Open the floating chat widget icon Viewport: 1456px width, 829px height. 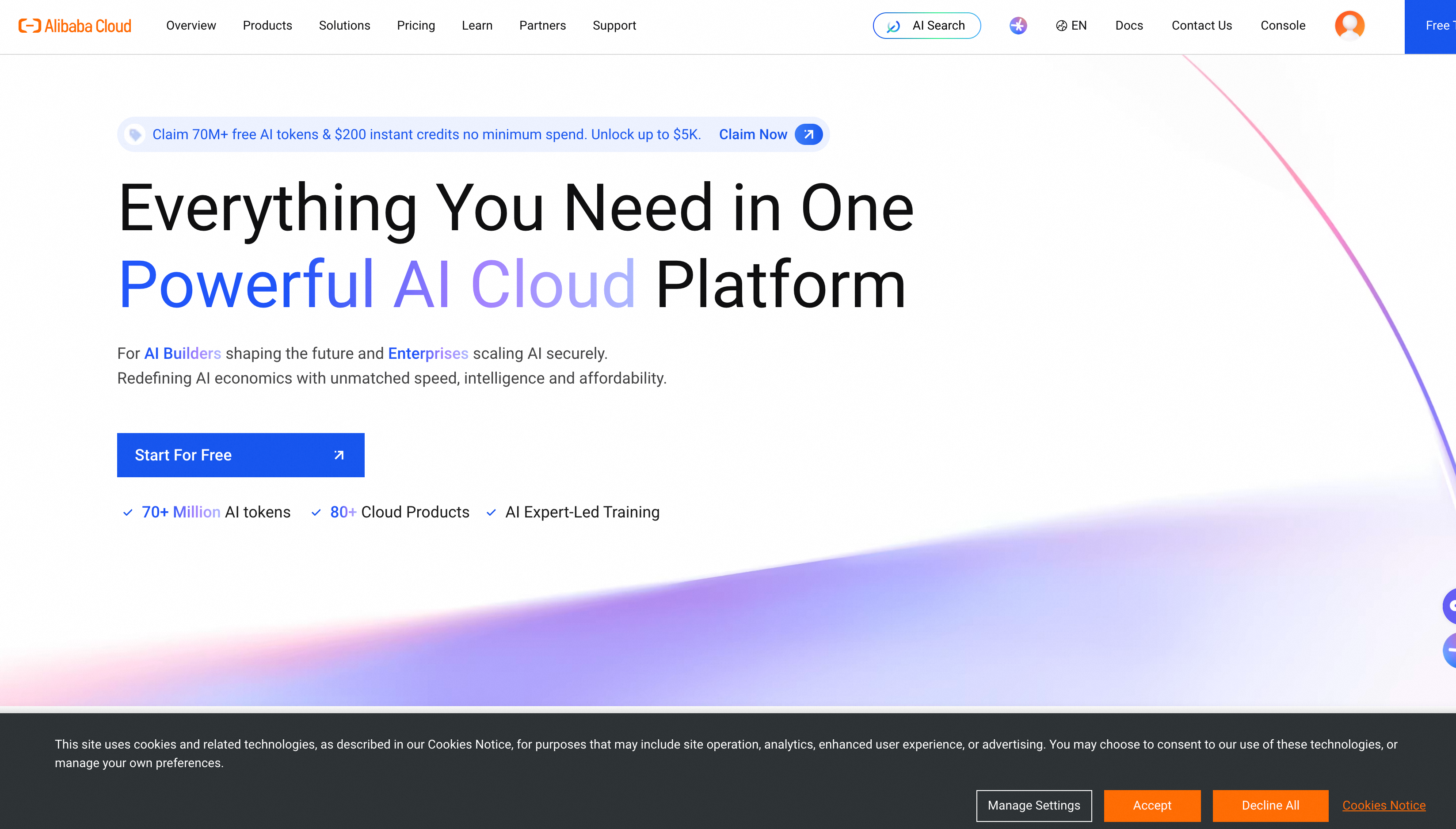point(1450,606)
